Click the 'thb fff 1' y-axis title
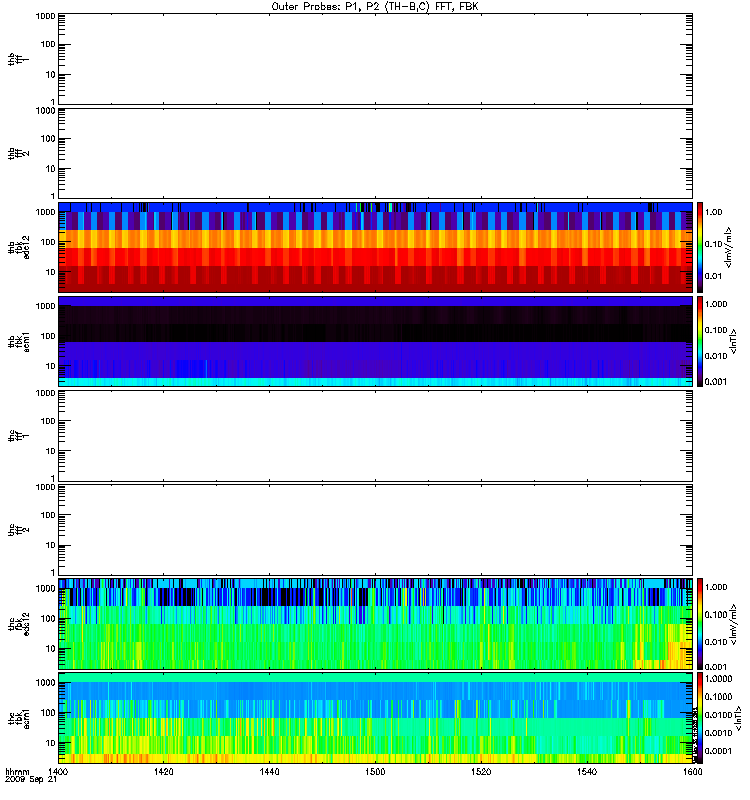This screenshot has height=800, width=750. tap(18, 59)
